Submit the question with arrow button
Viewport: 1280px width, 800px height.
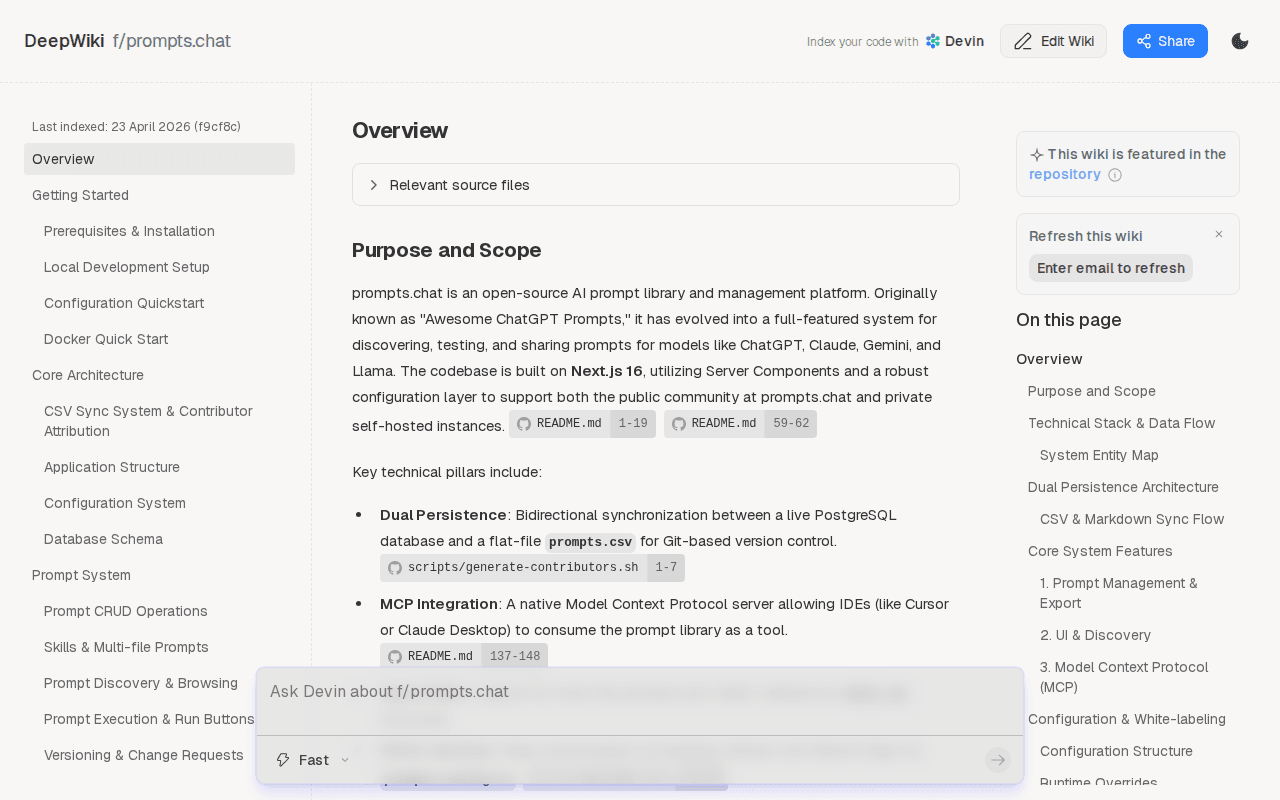[x=998, y=760]
